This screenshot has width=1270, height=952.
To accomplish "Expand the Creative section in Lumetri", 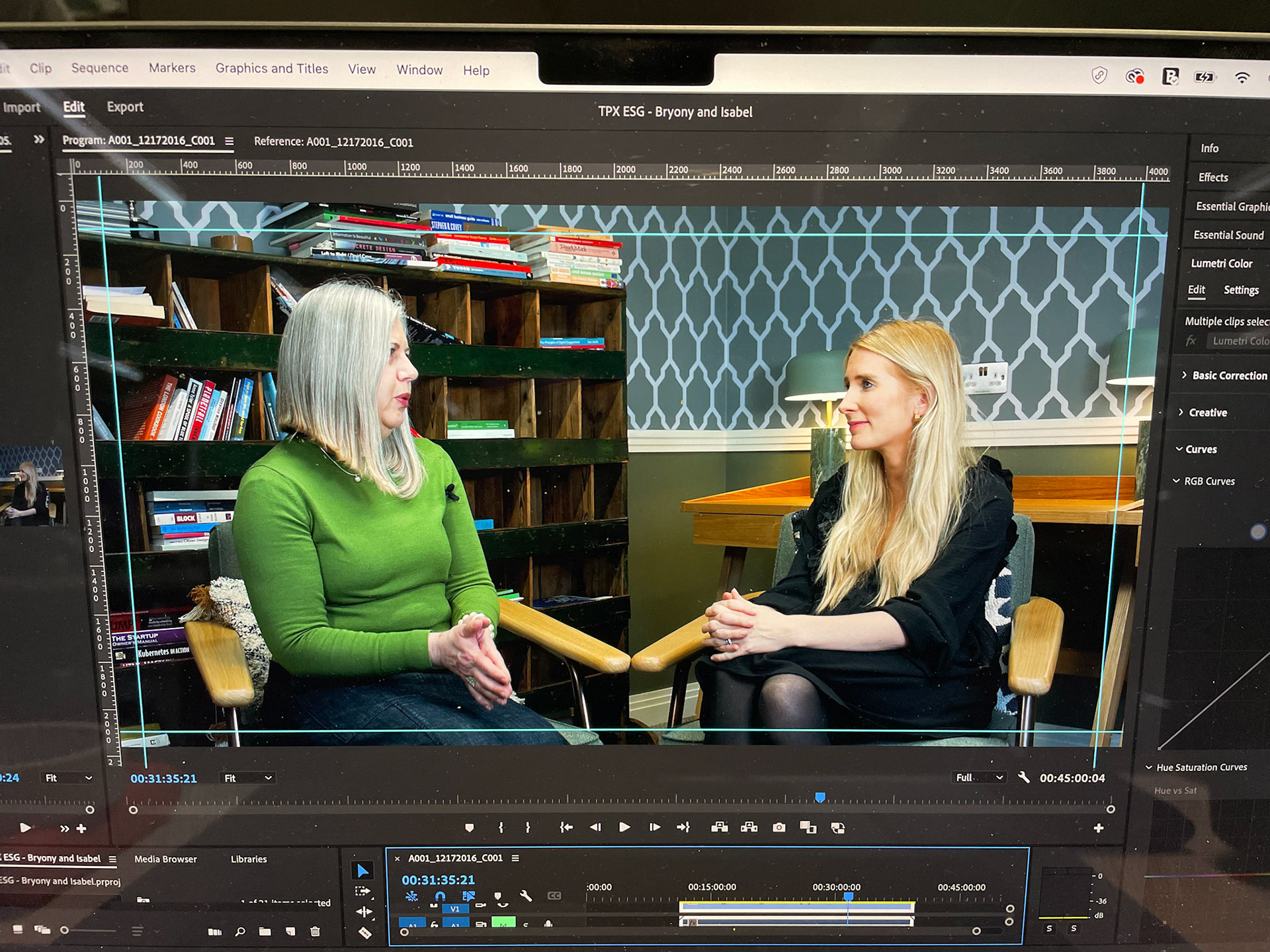I will point(1207,413).
